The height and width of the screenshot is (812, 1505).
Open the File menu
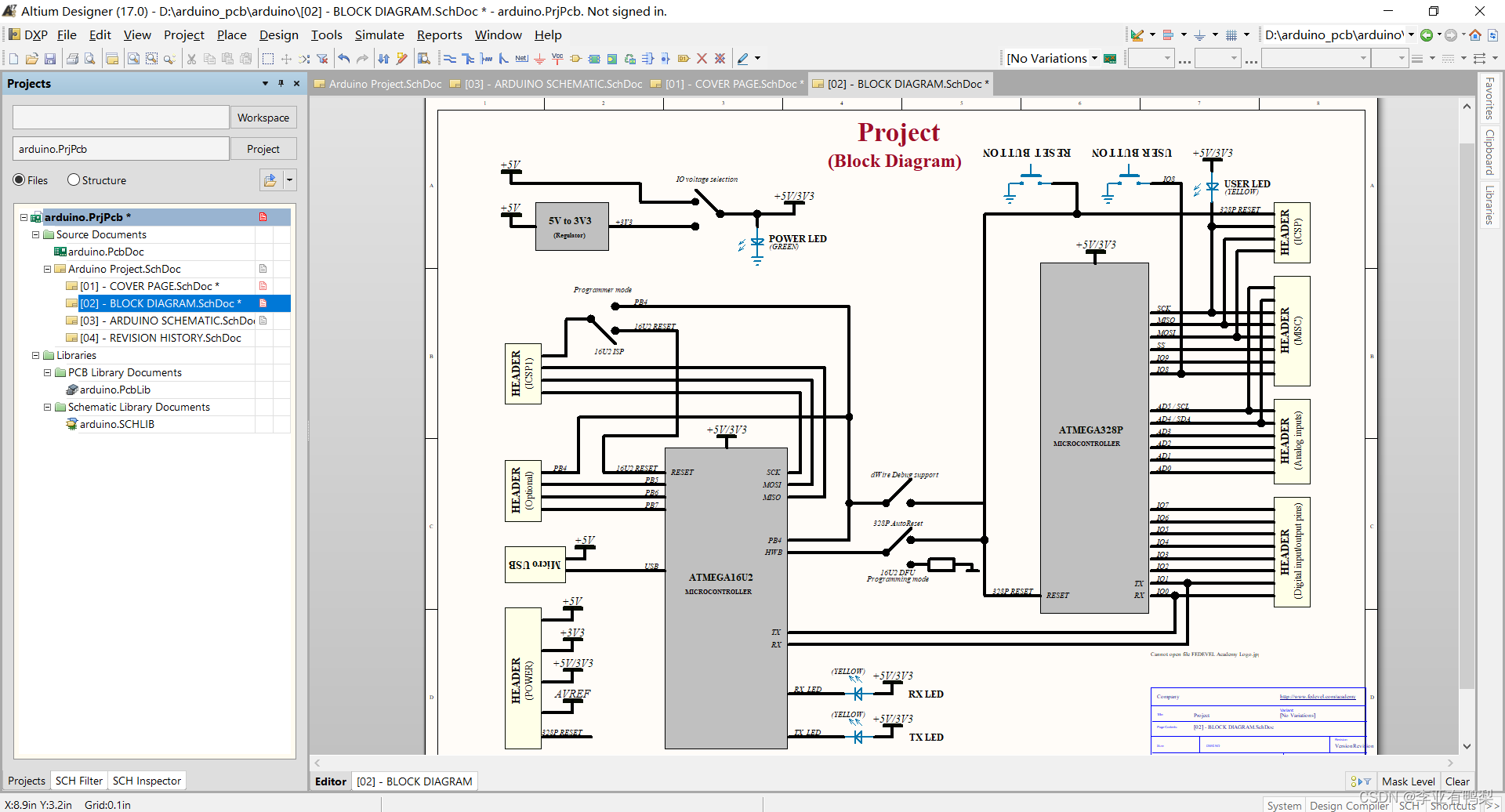click(67, 35)
